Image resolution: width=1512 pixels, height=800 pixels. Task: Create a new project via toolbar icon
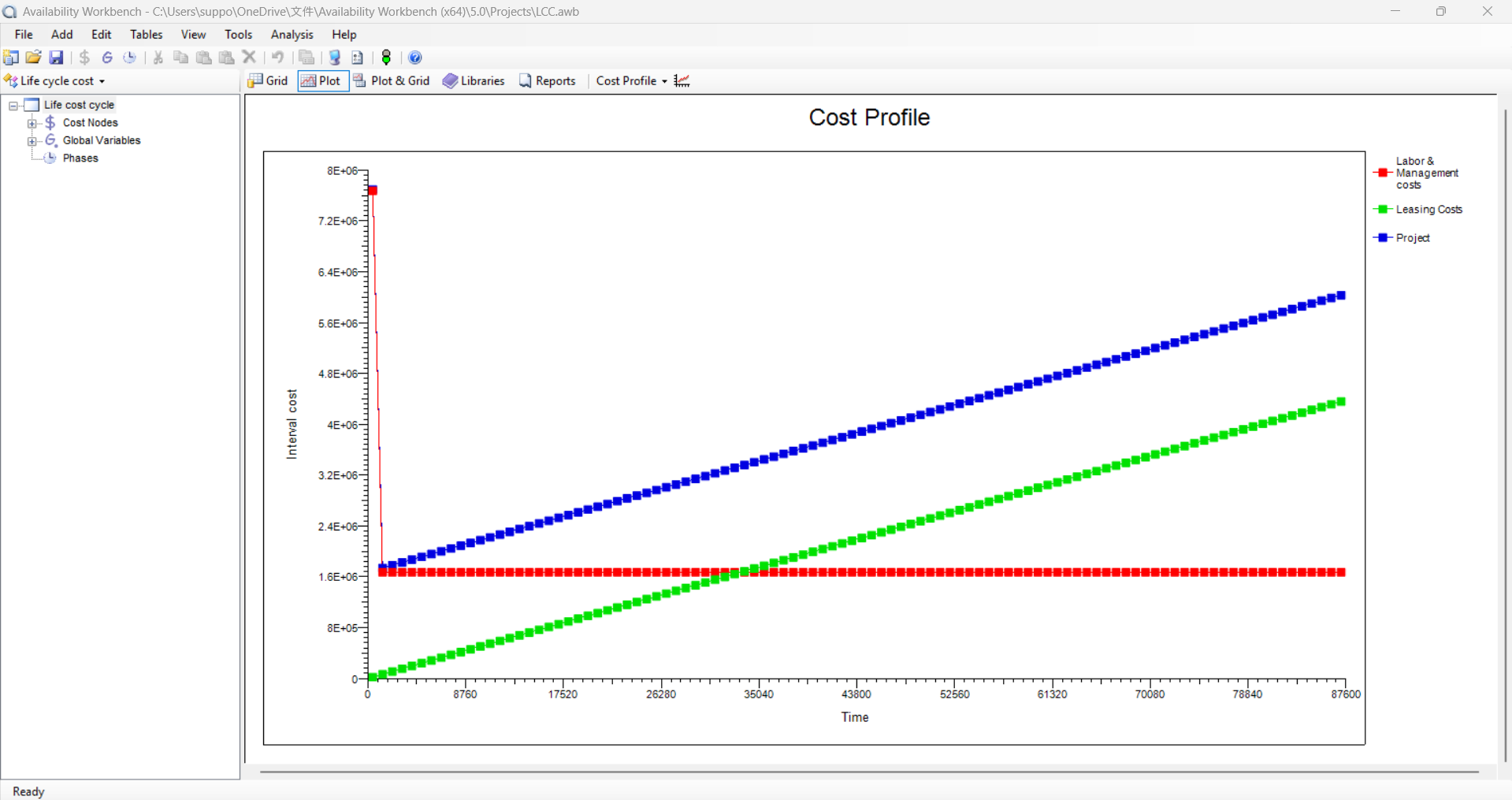[11, 58]
